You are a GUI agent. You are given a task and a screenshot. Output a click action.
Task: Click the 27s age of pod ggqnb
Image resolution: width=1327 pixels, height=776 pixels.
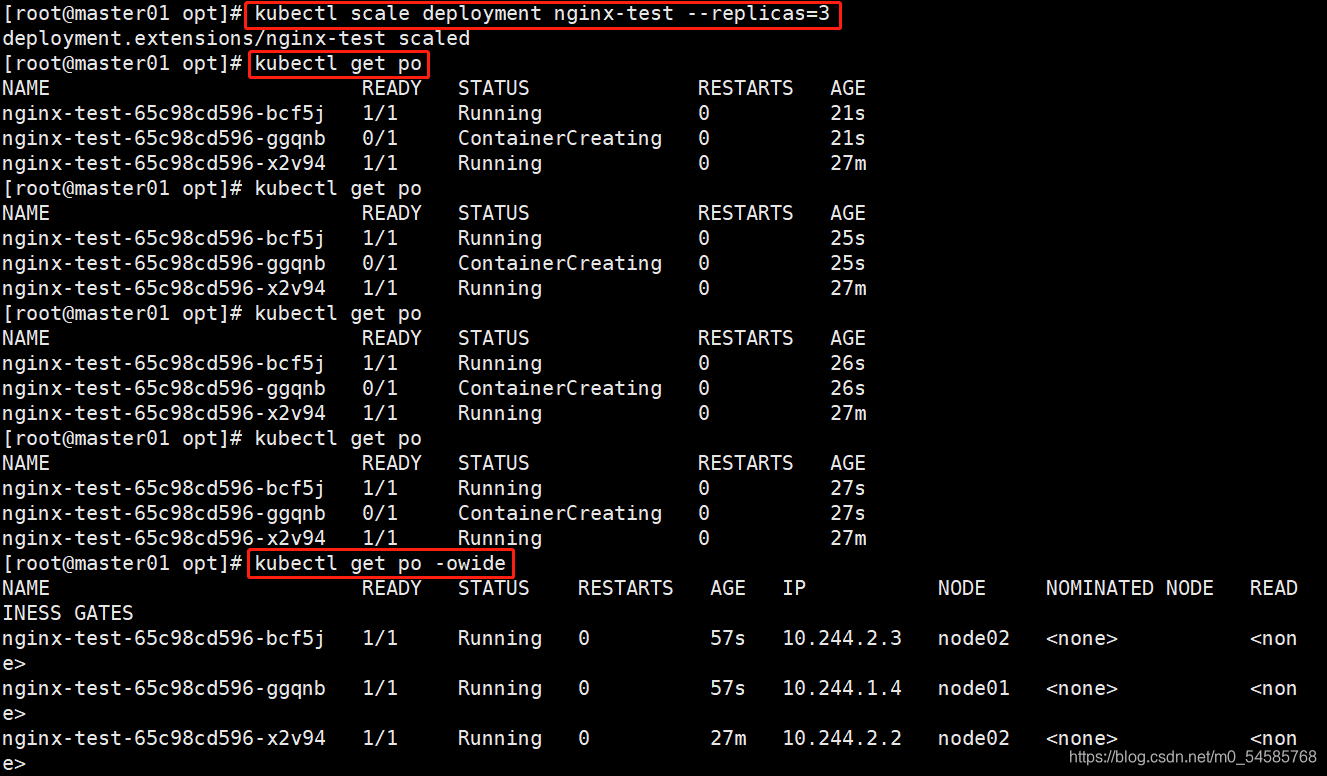tap(848, 513)
